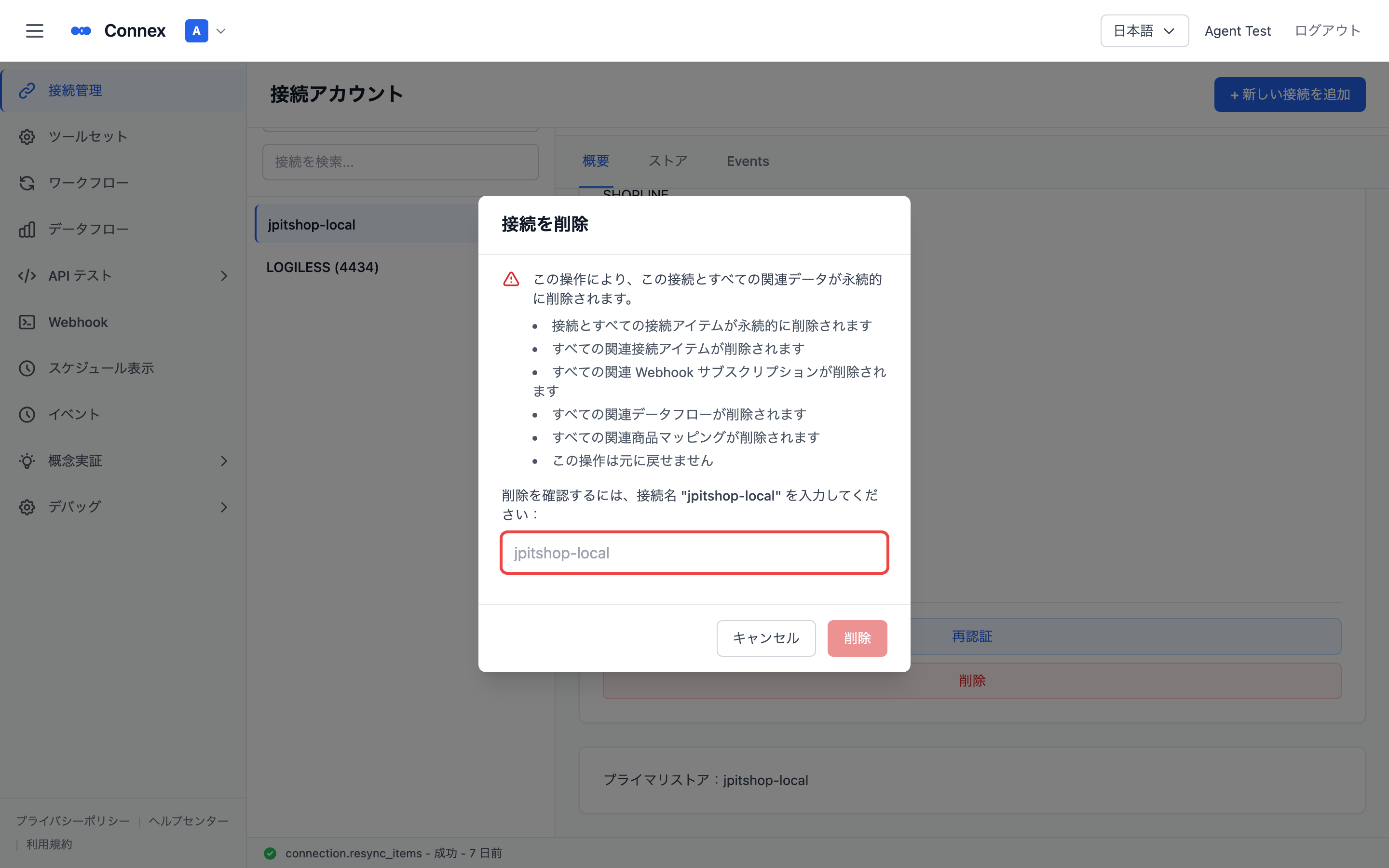Expand the デバッグ submenu chevron
1389x868 pixels.
click(x=224, y=507)
